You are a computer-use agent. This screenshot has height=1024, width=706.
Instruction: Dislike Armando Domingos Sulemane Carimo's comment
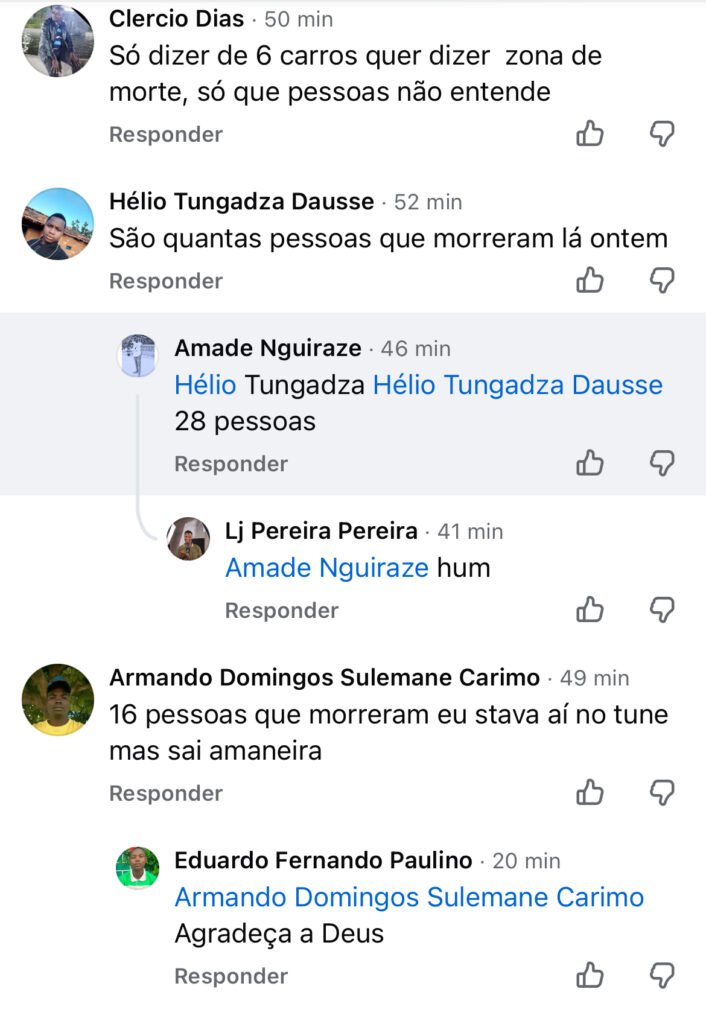pos(662,793)
